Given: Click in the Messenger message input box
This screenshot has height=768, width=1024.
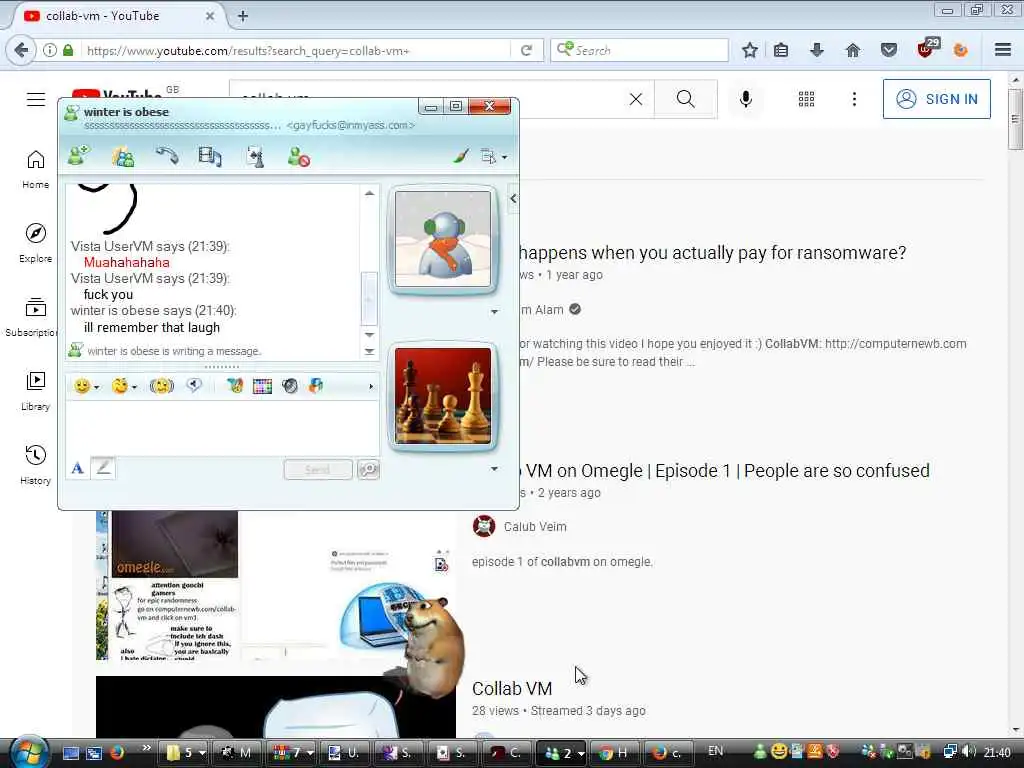Looking at the screenshot, I should (222, 427).
